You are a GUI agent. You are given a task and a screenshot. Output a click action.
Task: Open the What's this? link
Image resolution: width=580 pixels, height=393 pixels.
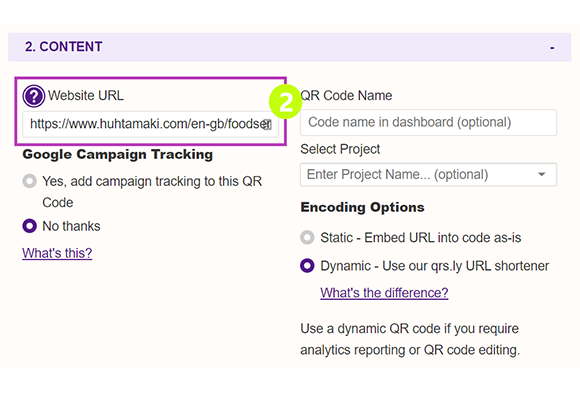coord(57,253)
